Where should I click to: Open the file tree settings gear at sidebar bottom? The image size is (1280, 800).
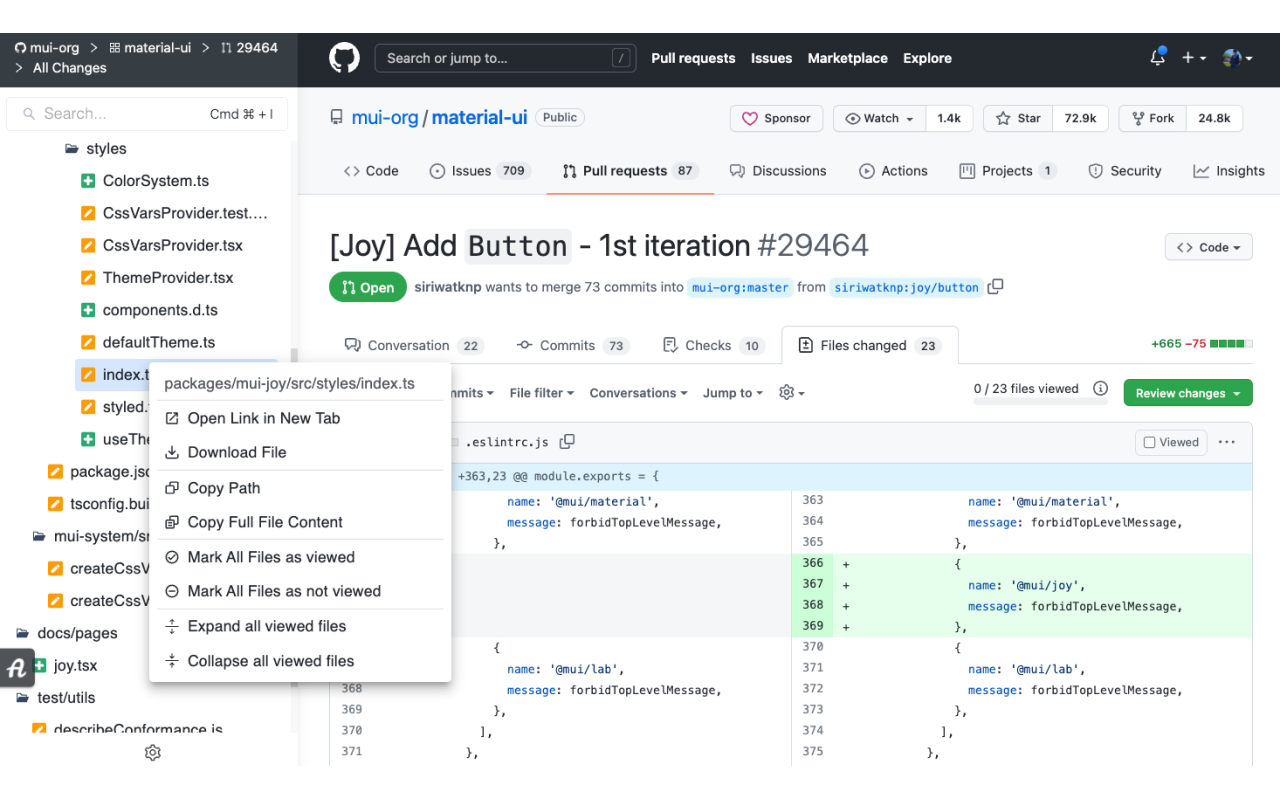click(152, 752)
